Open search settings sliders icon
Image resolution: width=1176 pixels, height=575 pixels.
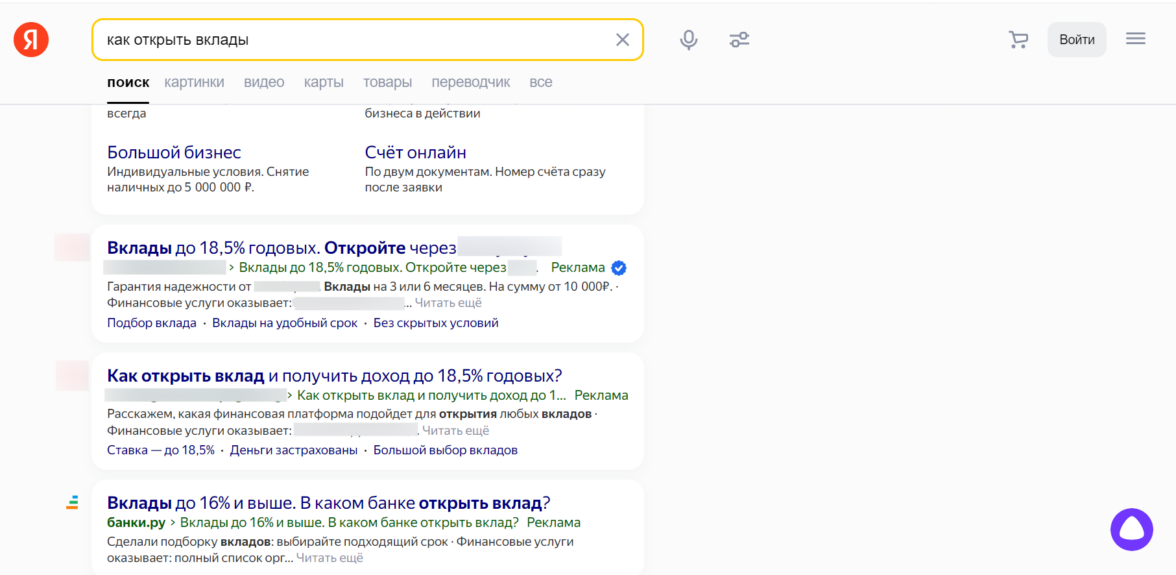click(739, 40)
